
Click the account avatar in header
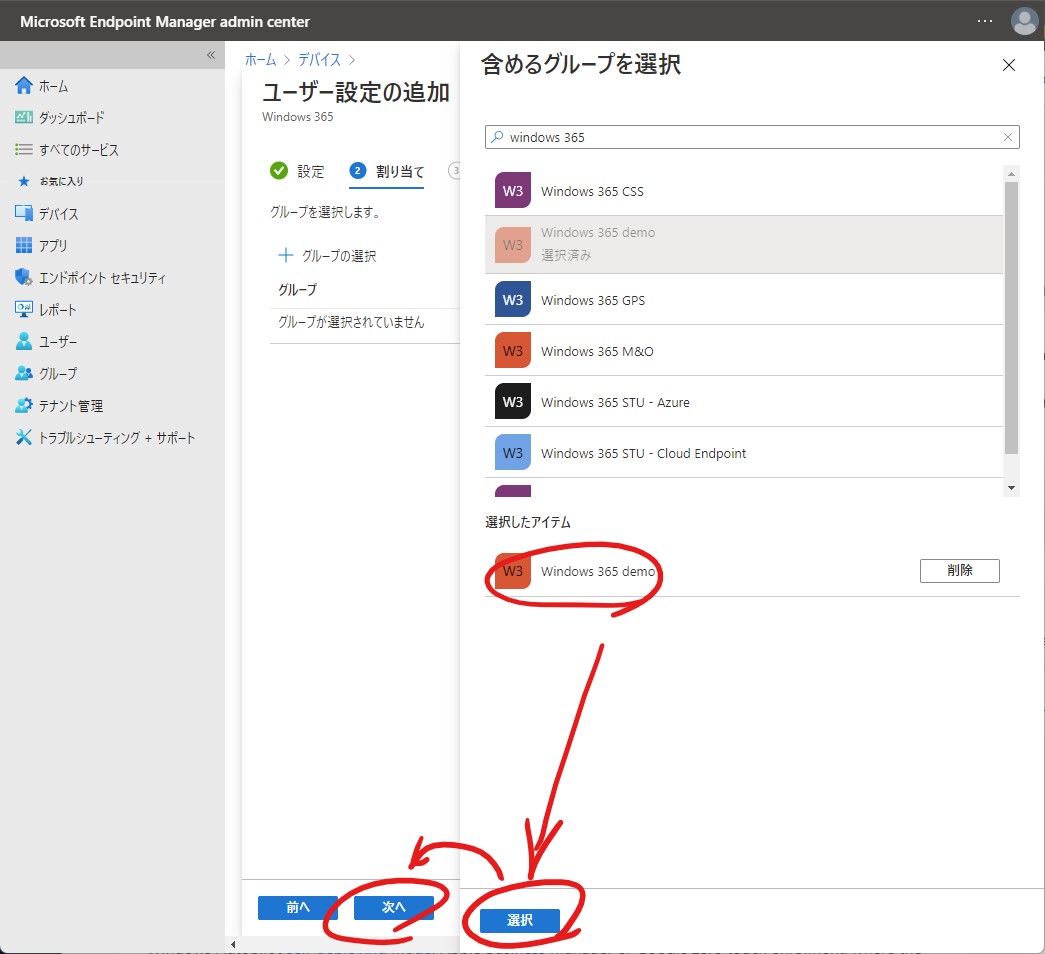[1024, 21]
